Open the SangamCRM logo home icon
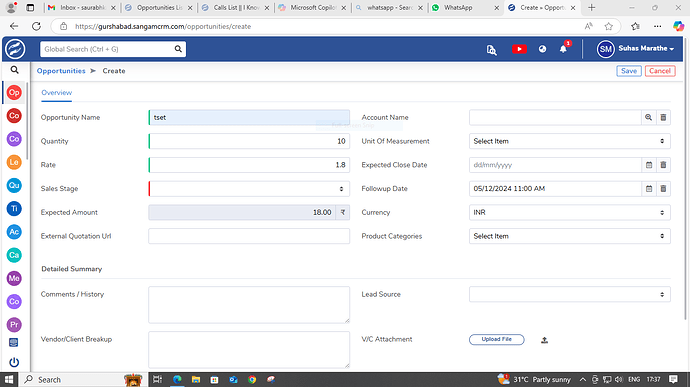 15,49
